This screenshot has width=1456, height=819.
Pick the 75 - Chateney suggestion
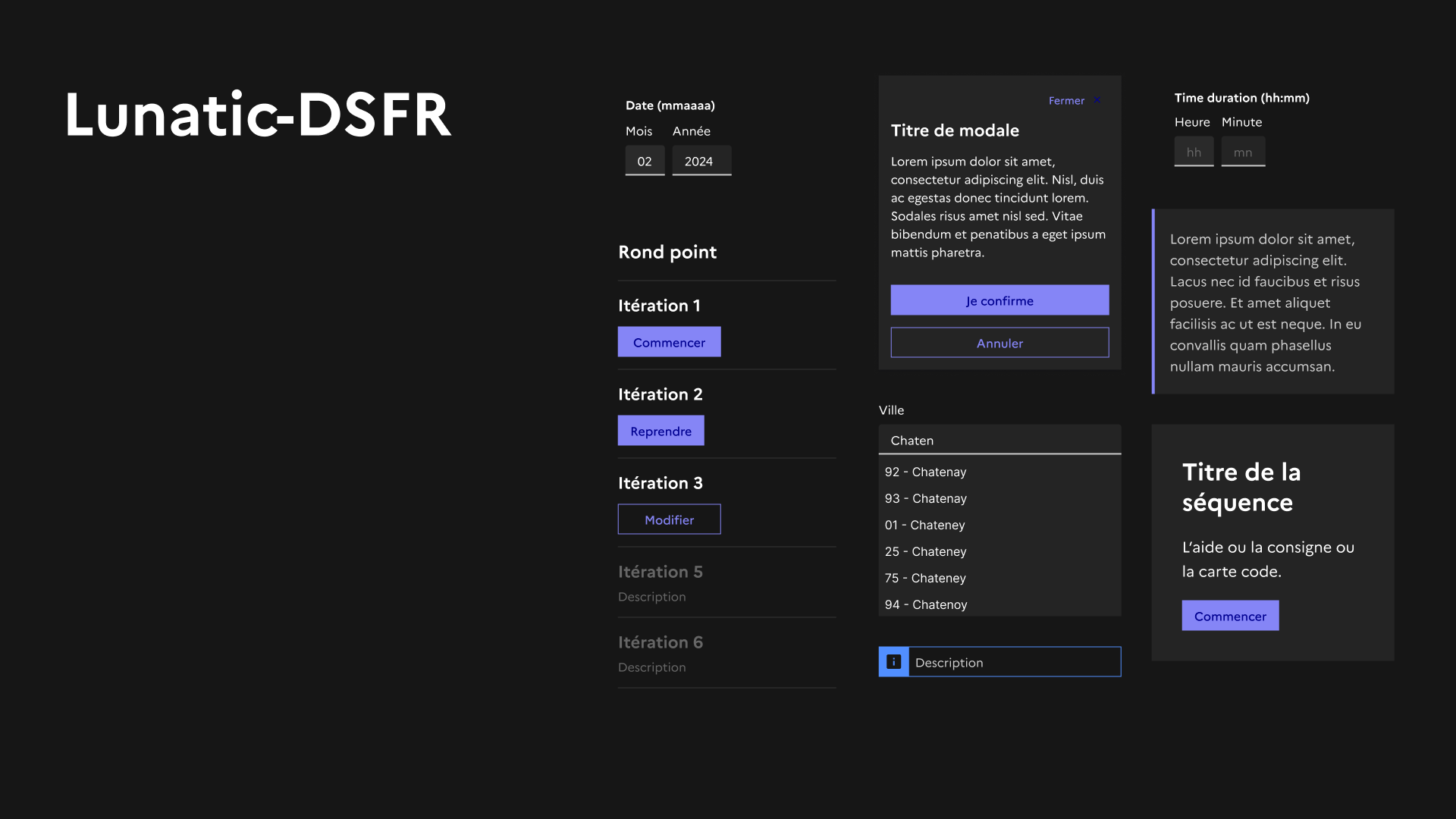[x=925, y=578]
